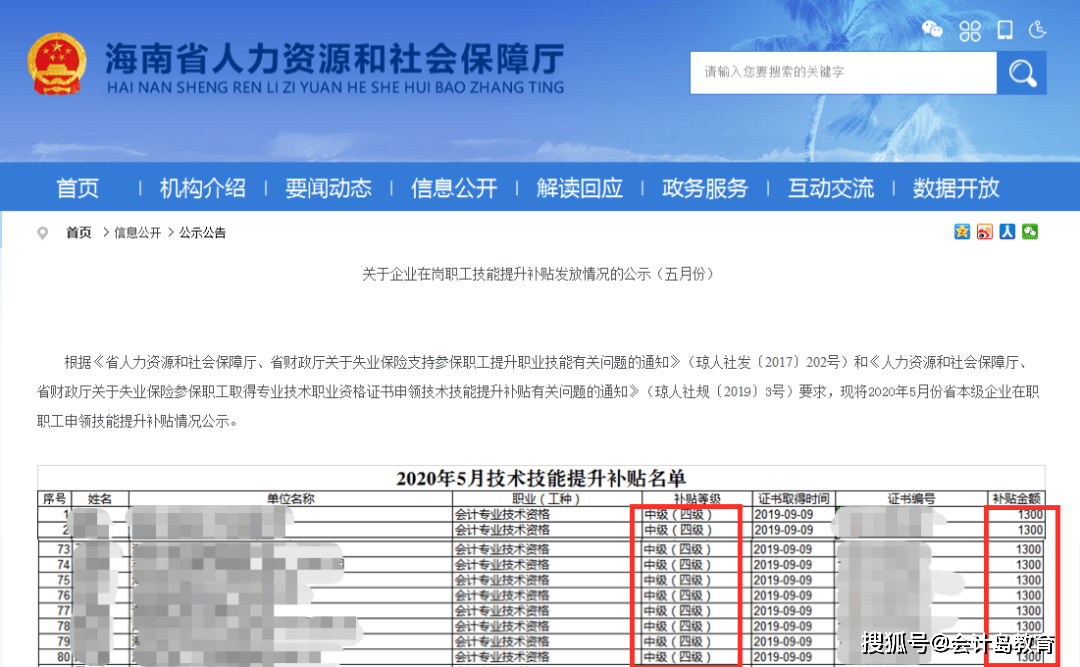
Task: Open the 机构介绍 navigation menu
Action: [202, 187]
